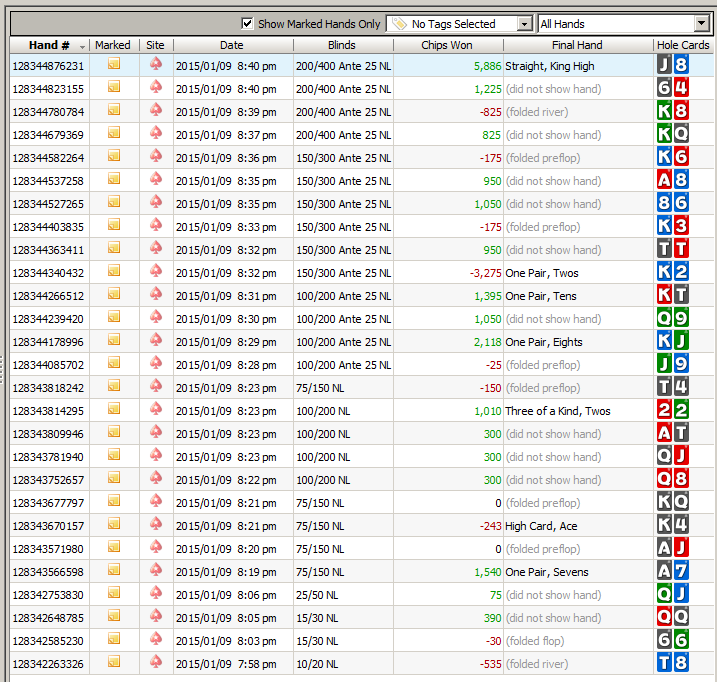Click the One Pair, Tens final hand
Viewport: 717px width, 682px height.
[x=541, y=296]
